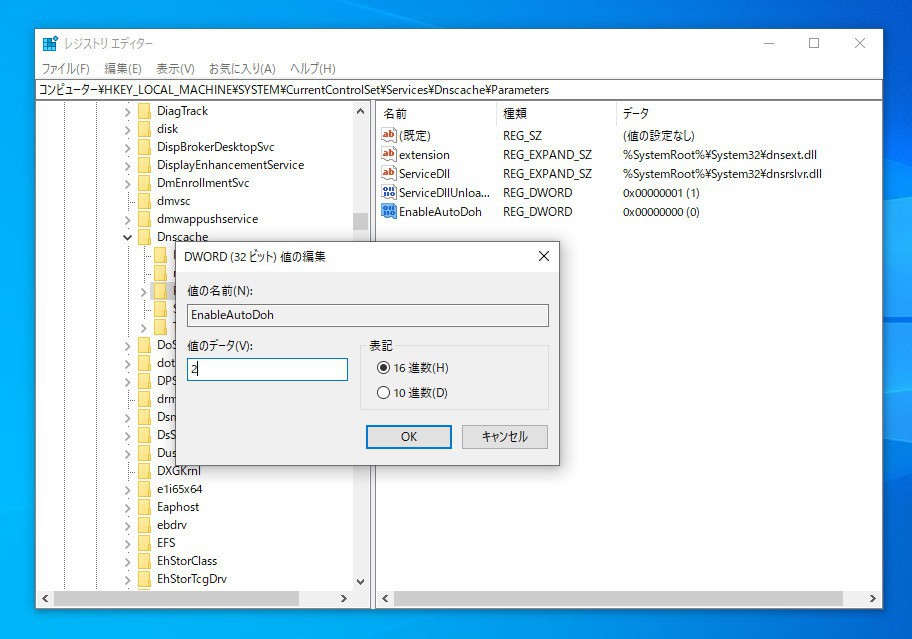The width and height of the screenshot is (912, 639).
Task: Click the dmwappushservice folder icon
Action: pos(145,219)
